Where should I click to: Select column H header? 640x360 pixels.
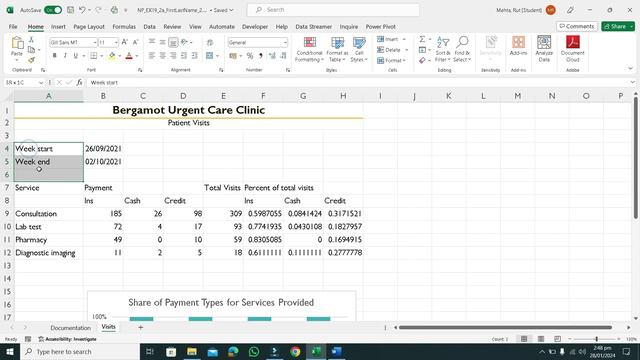[343, 96]
